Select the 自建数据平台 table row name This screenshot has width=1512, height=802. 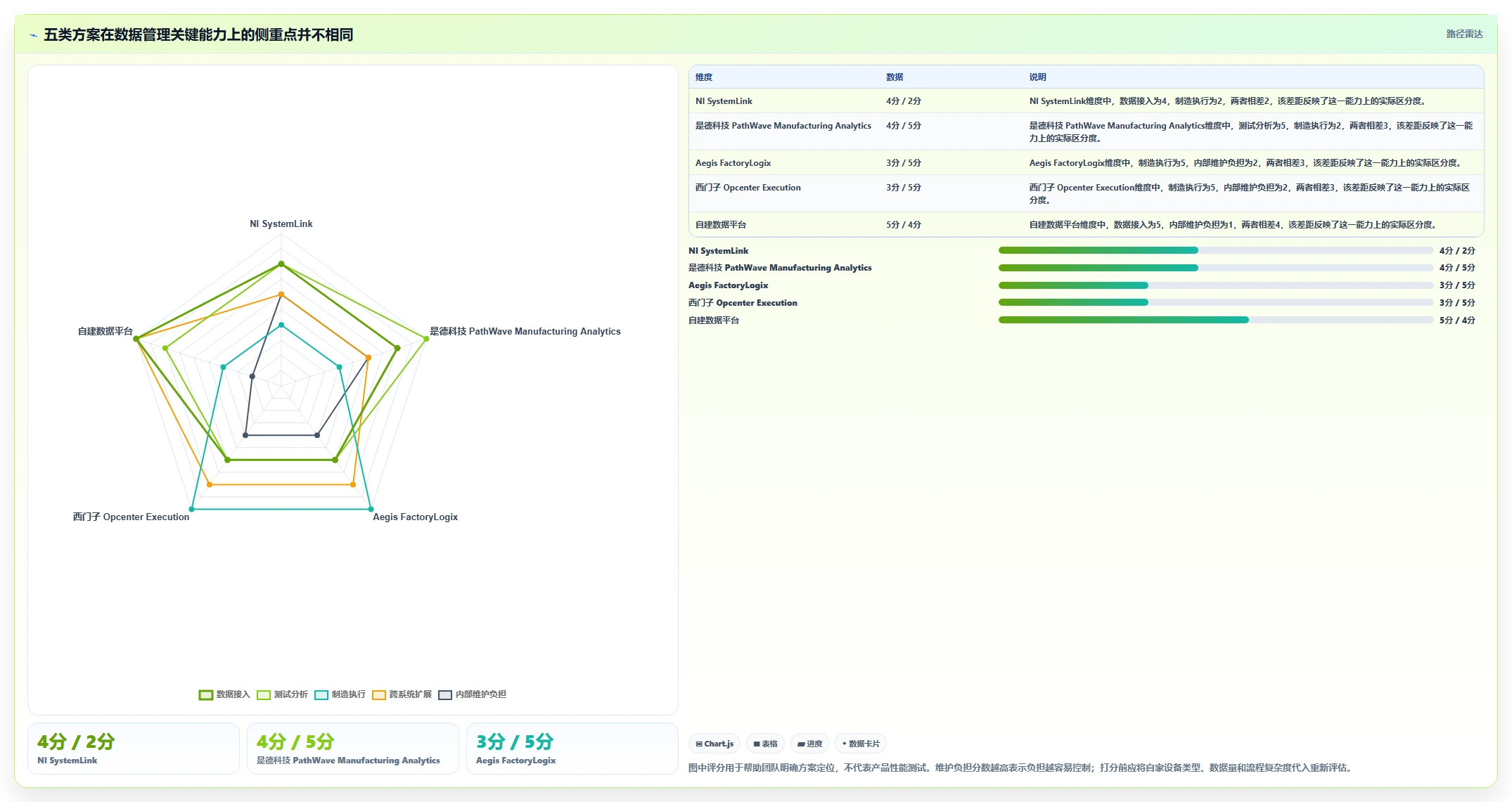(721, 225)
